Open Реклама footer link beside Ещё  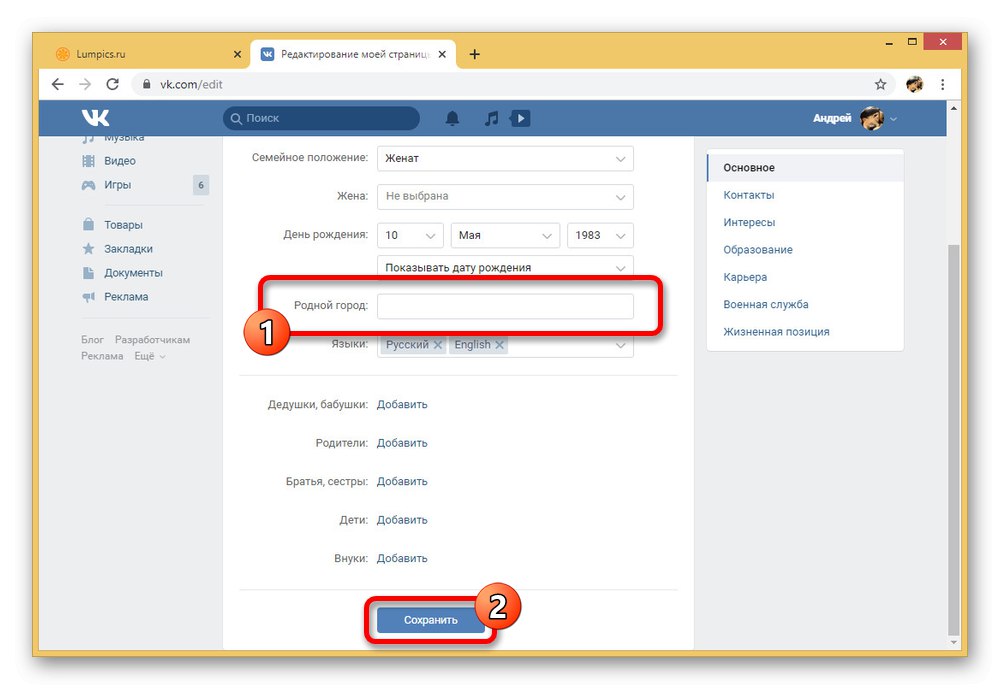click(102, 356)
